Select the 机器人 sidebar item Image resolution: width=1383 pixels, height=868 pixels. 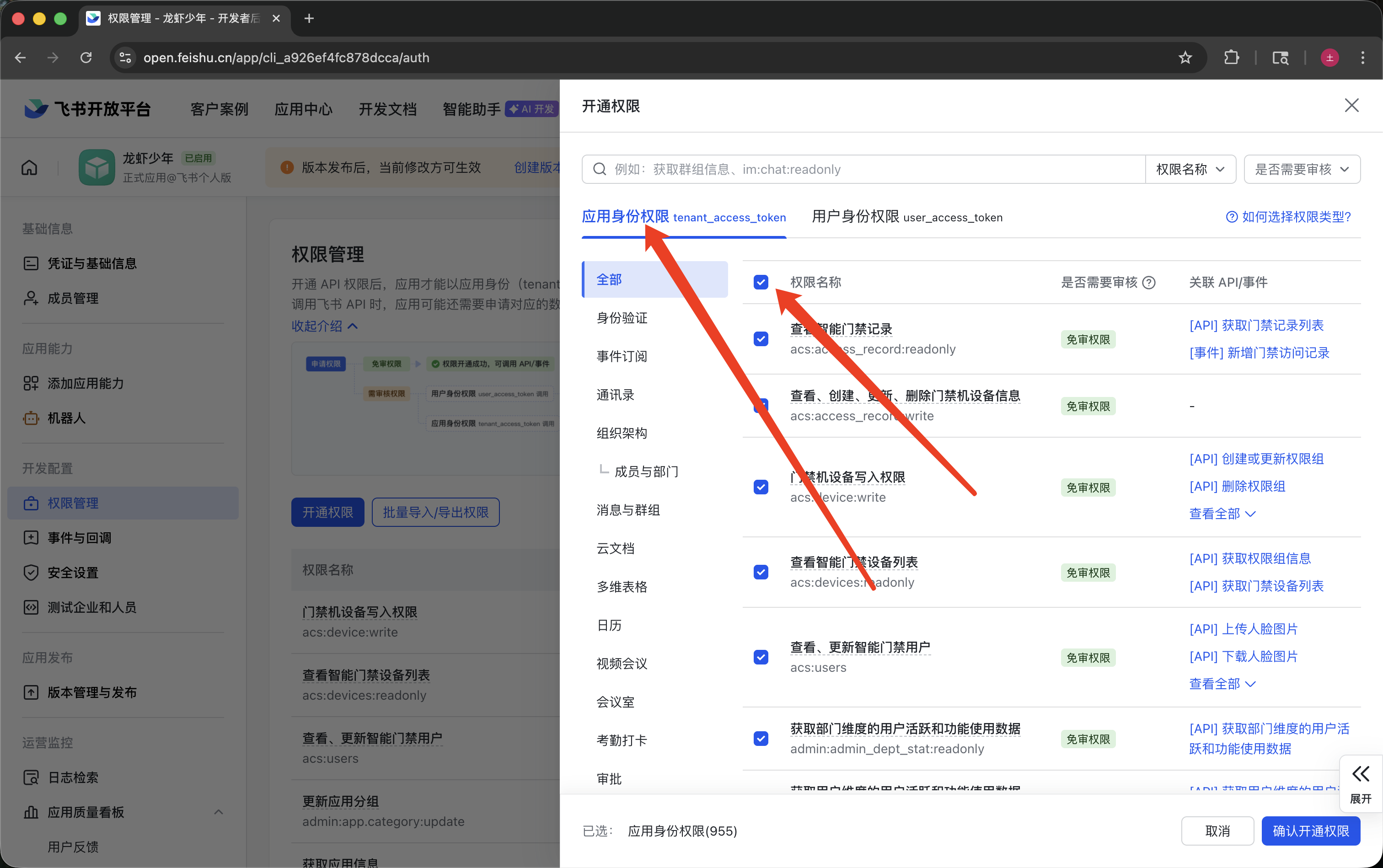(x=65, y=418)
